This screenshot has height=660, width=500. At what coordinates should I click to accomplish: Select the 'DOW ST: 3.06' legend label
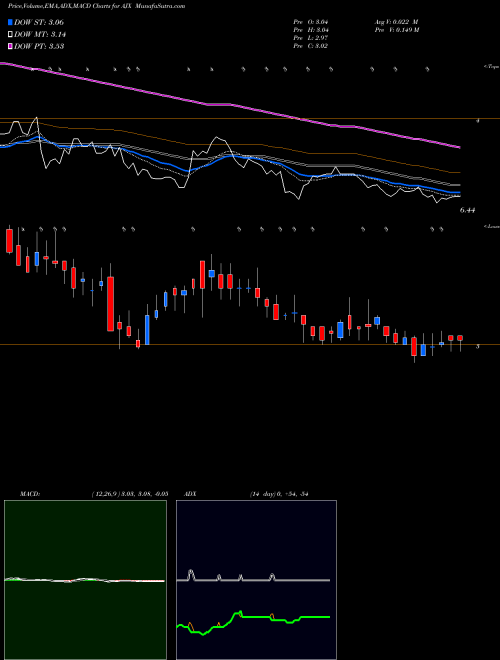click(39, 22)
